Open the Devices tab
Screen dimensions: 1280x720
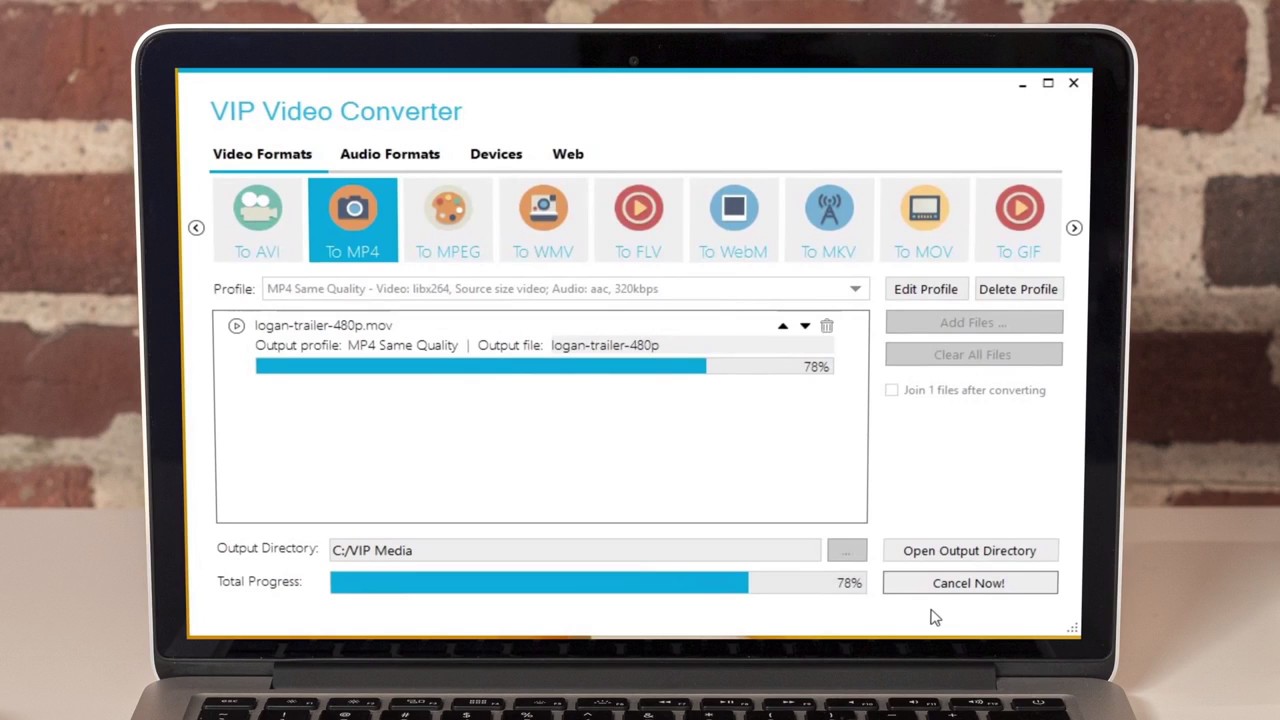point(496,154)
